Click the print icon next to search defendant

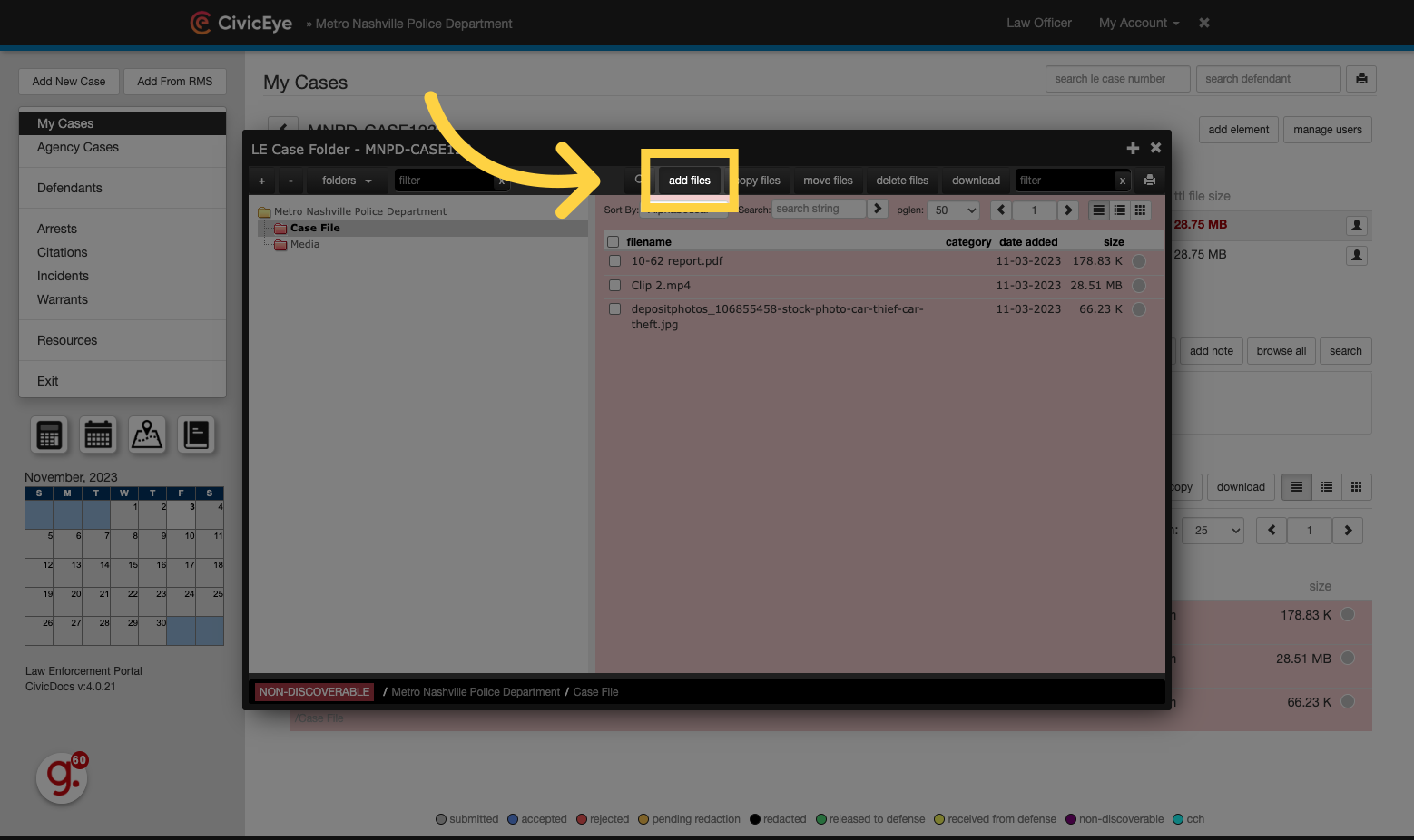tap(1361, 79)
